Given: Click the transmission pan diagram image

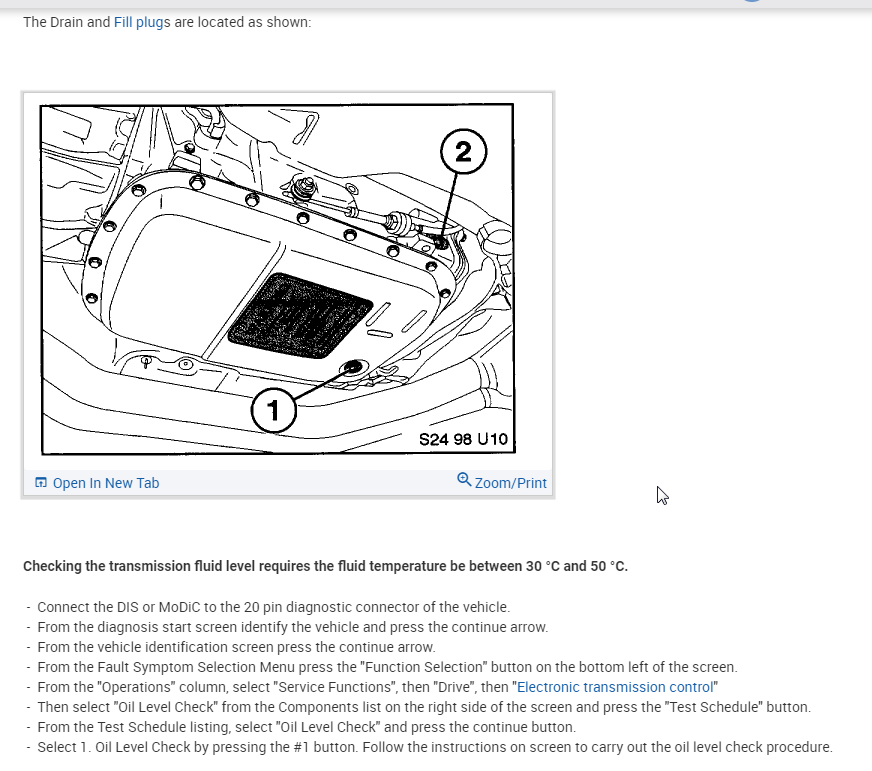Looking at the screenshot, I should 278,279.
